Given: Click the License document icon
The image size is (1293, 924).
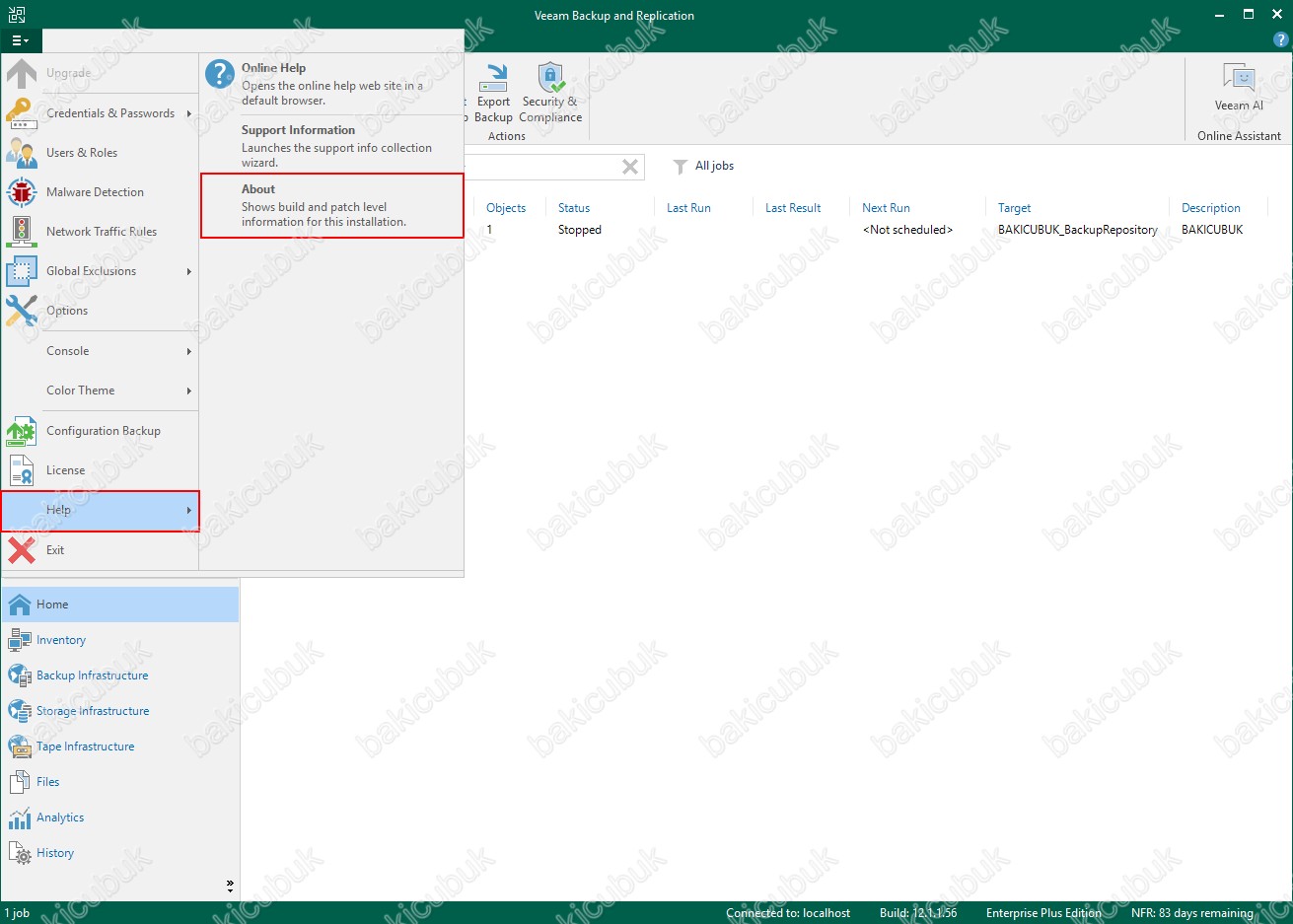Looking at the screenshot, I should click(x=22, y=470).
